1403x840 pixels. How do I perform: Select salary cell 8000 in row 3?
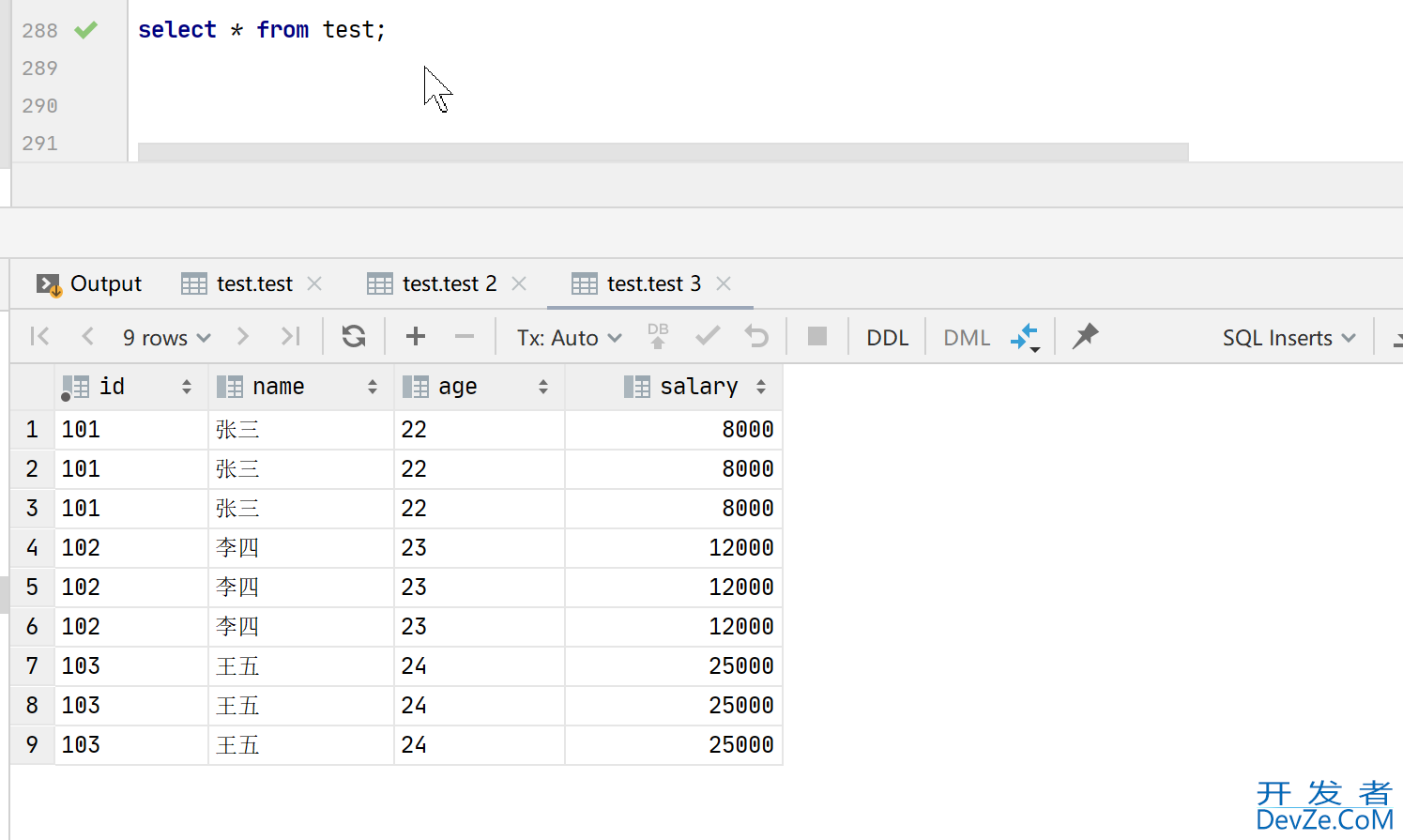[x=674, y=509]
